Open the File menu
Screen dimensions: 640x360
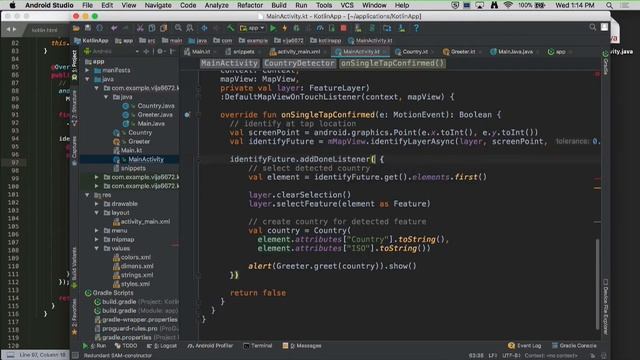pos(87,5)
